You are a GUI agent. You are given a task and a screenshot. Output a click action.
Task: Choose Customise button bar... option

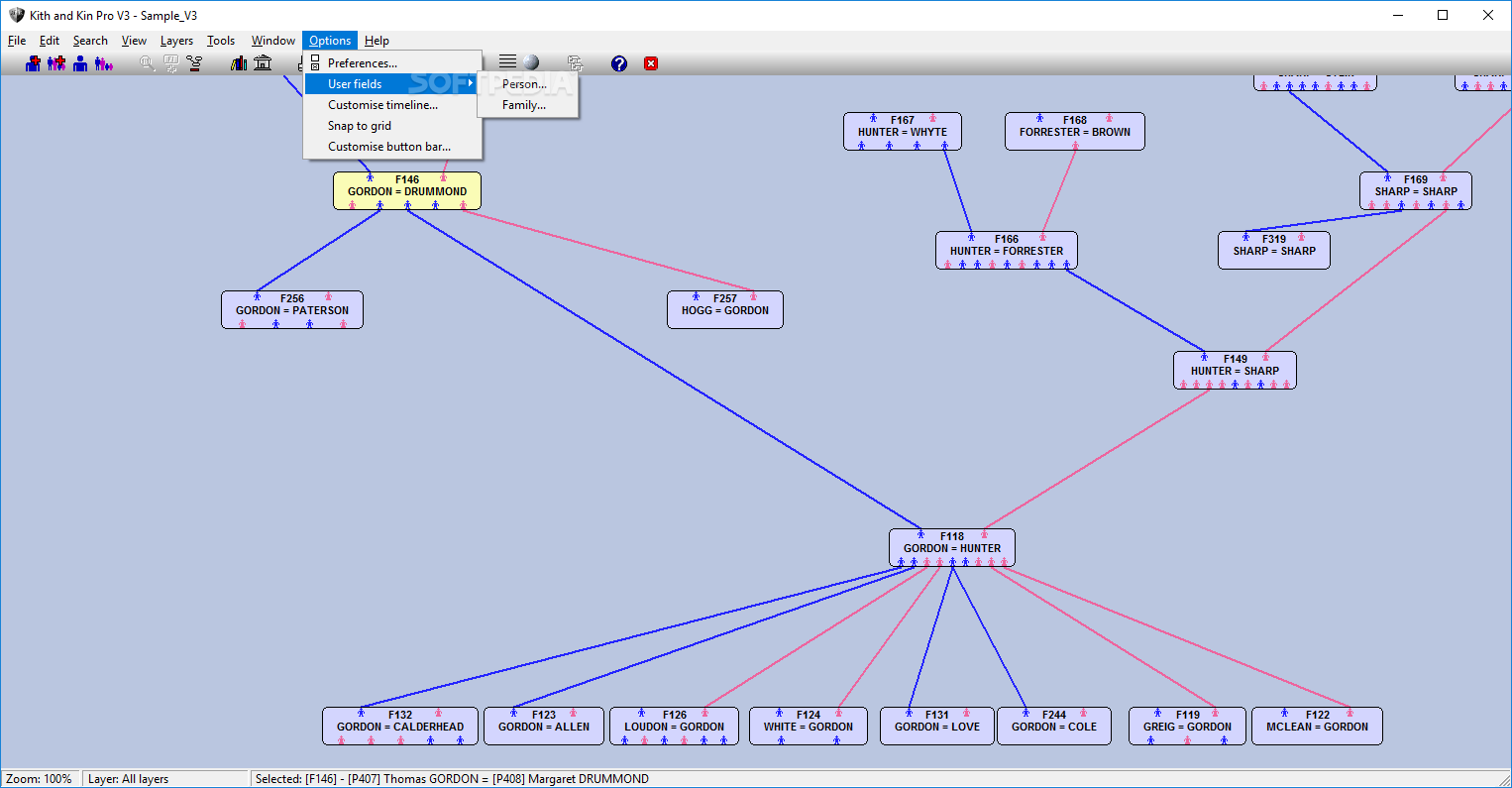tap(392, 147)
